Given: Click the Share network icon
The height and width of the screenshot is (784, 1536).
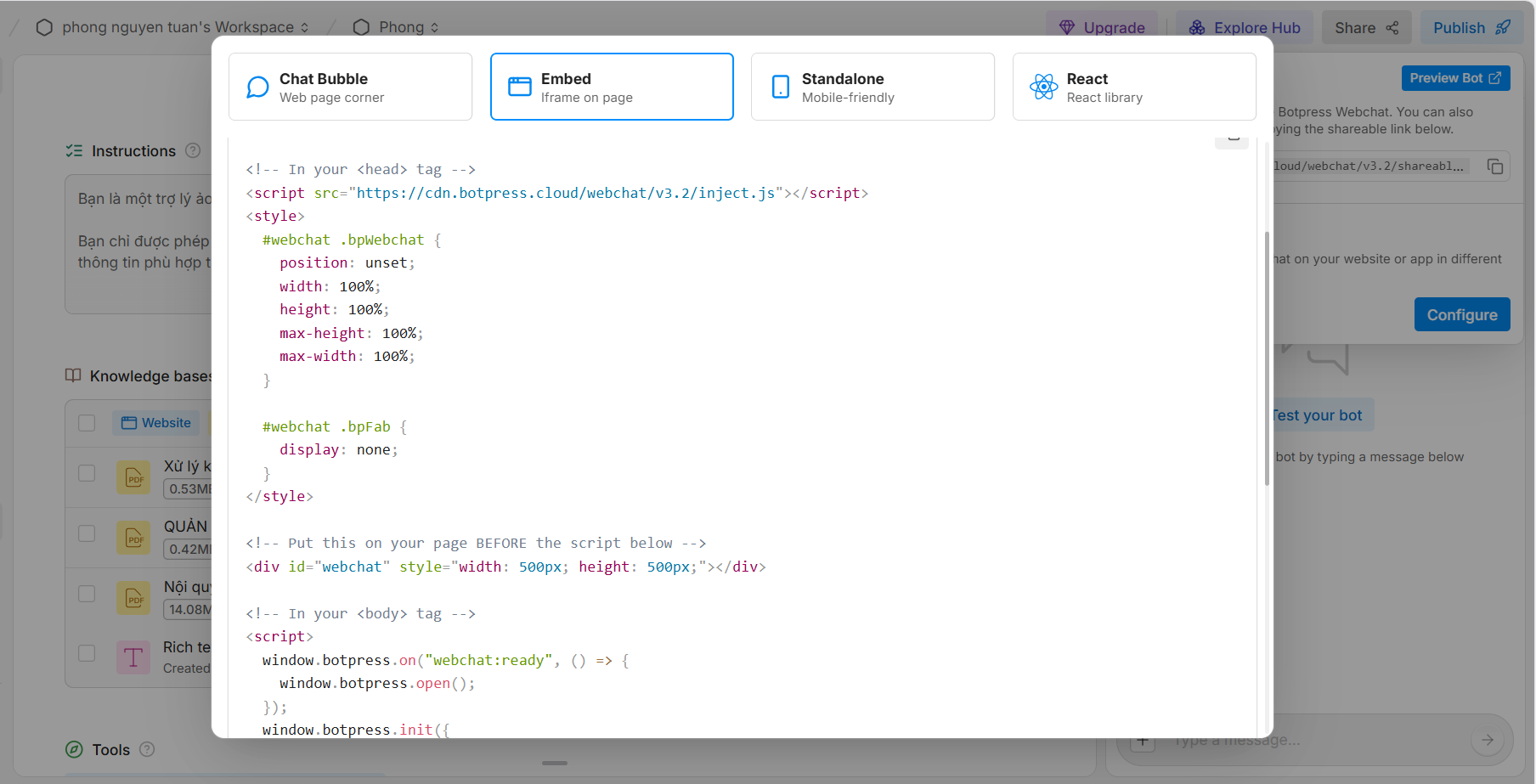Looking at the screenshot, I should (1392, 27).
